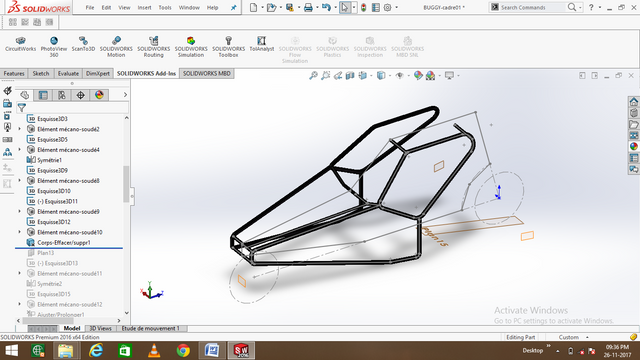The height and width of the screenshot is (360, 640).
Task: Expand Elément mécano-soudé12 feature
Action: pos(19,304)
